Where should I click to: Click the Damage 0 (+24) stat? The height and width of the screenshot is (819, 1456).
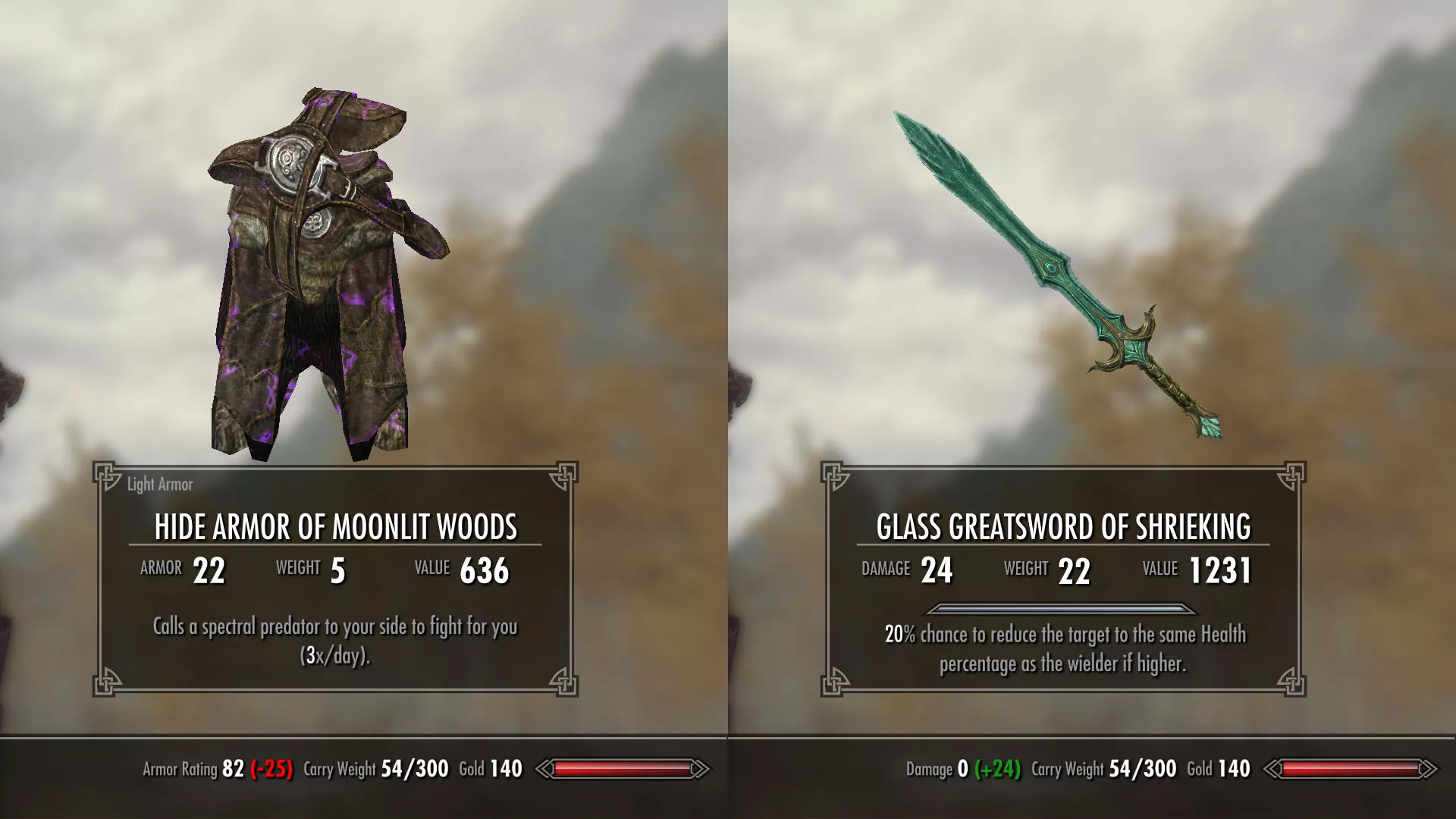click(964, 769)
